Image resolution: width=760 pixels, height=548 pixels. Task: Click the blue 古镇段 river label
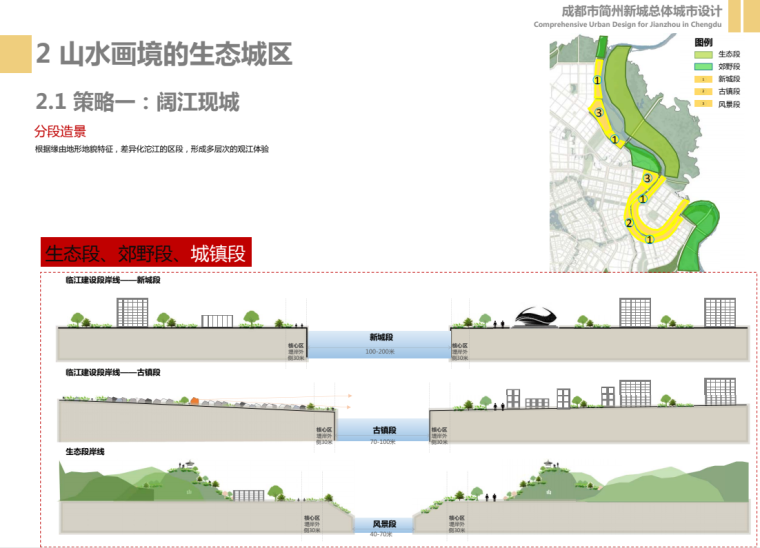[383, 429]
